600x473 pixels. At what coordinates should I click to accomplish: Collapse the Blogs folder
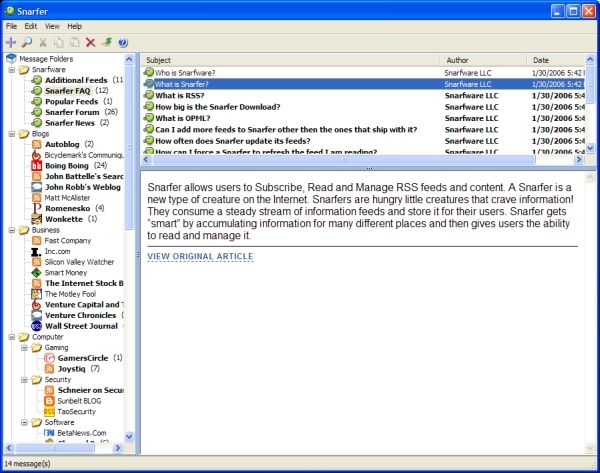[12, 134]
